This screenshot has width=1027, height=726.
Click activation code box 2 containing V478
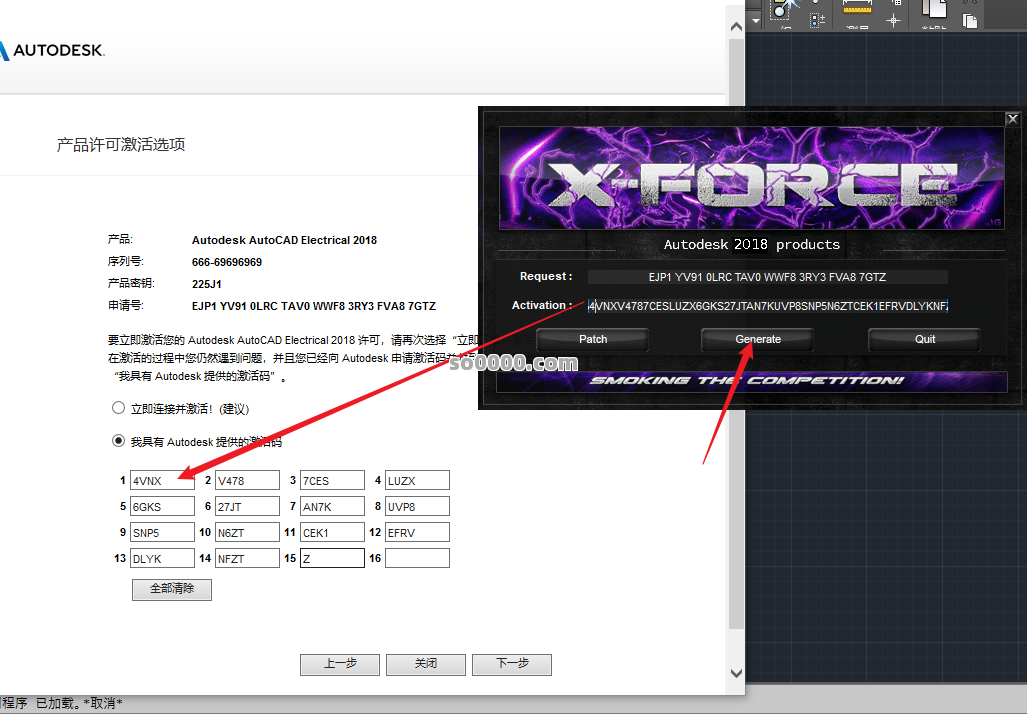coord(248,480)
